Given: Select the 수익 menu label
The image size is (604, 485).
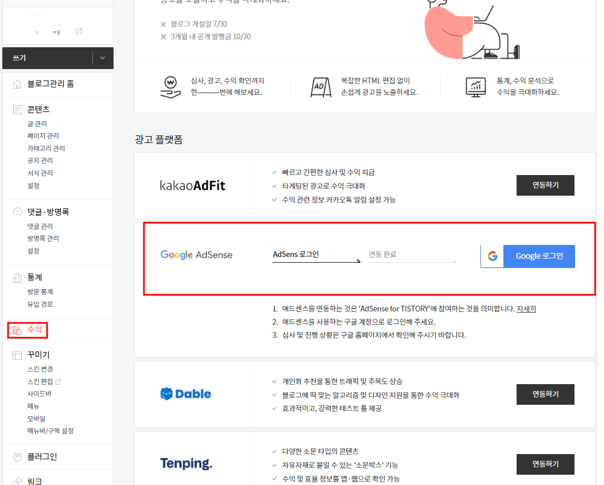Looking at the screenshot, I should (x=34, y=330).
